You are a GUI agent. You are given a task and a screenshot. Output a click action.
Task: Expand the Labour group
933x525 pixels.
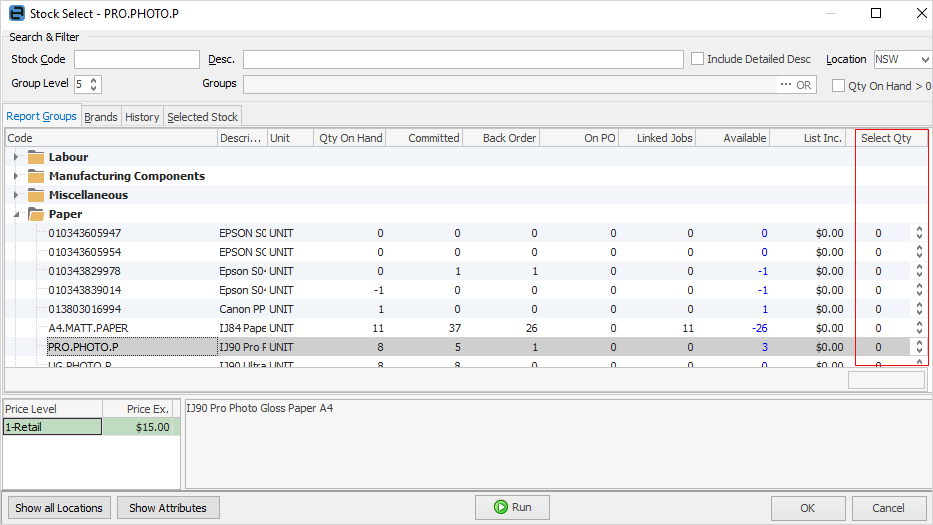[16, 157]
